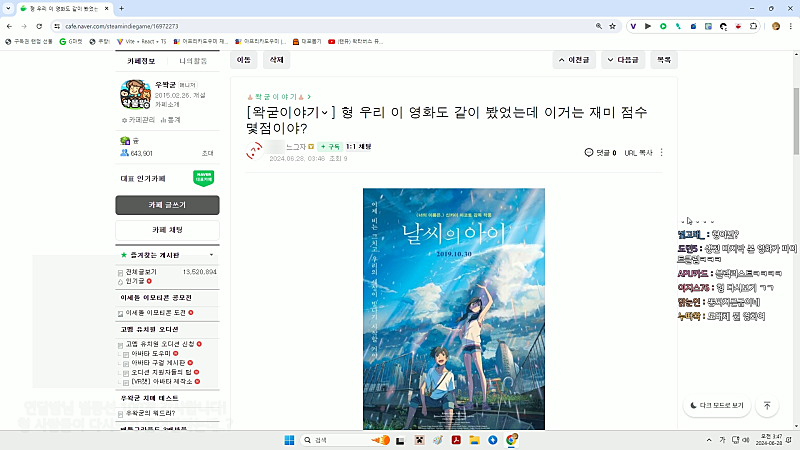Click the zoom magnifier icon in address bar
The image size is (800, 450).
599,26
